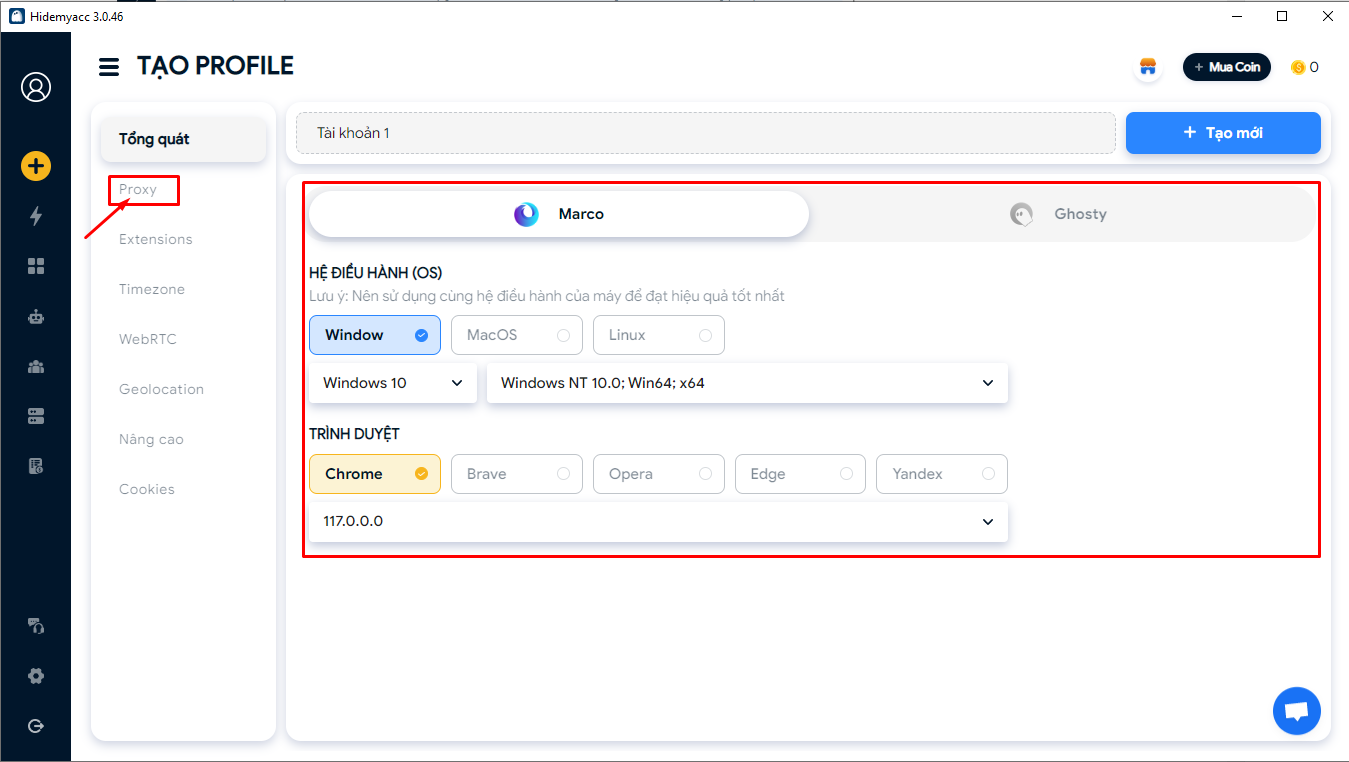Open the Timezone settings section
This screenshot has width=1349, height=762.
click(152, 289)
